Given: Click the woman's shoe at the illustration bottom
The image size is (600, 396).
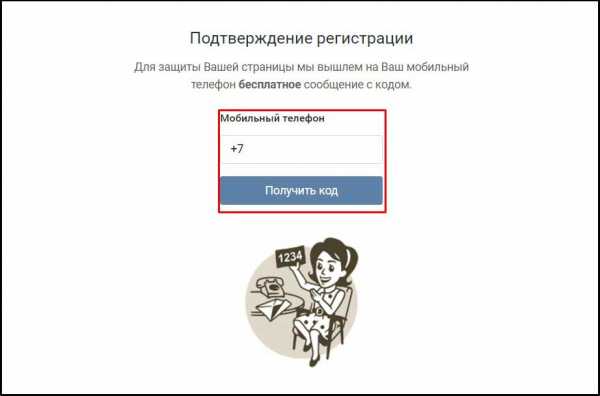Looking at the screenshot, I should click(315, 361).
